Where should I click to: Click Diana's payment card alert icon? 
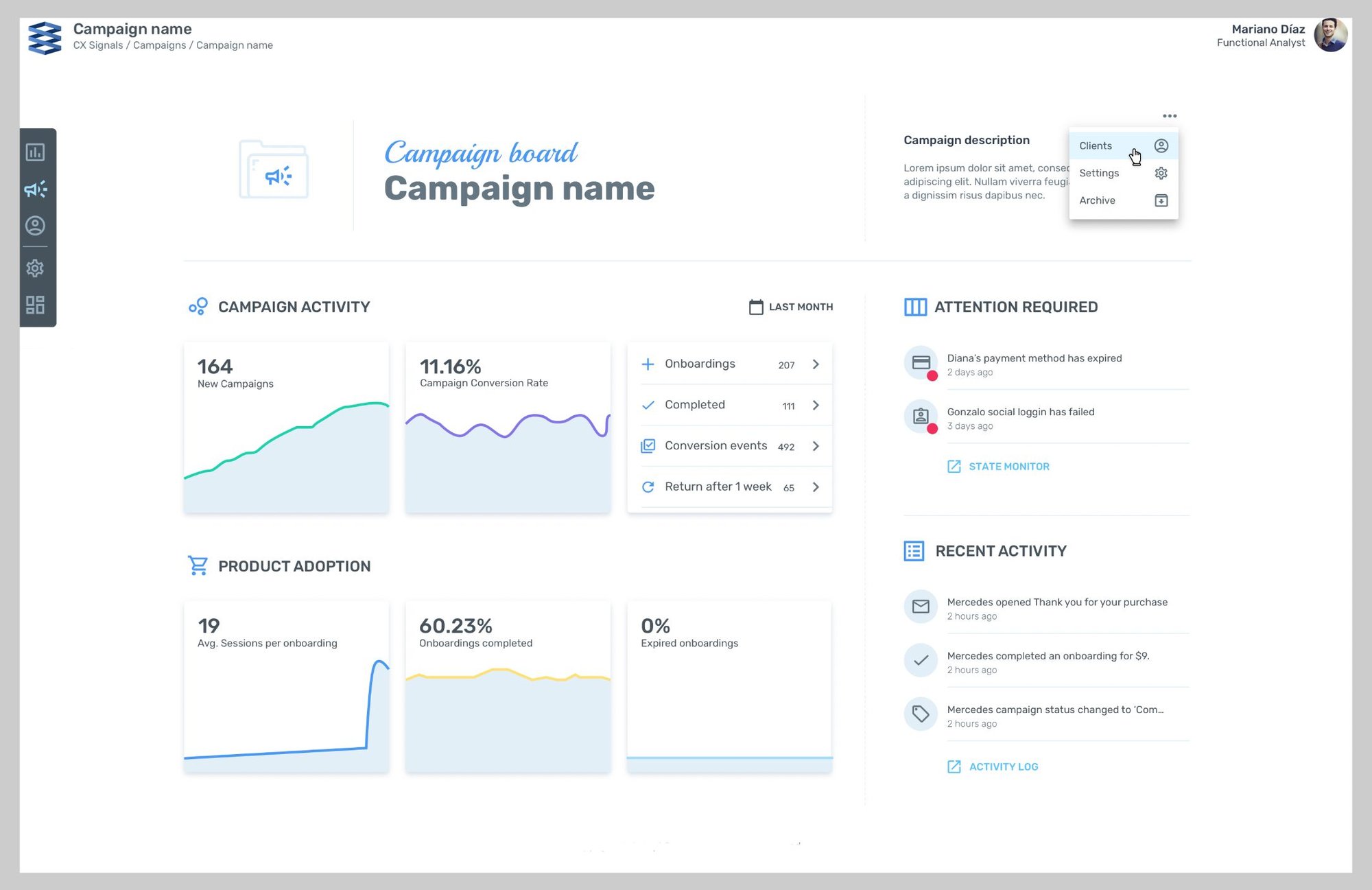point(921,363)
